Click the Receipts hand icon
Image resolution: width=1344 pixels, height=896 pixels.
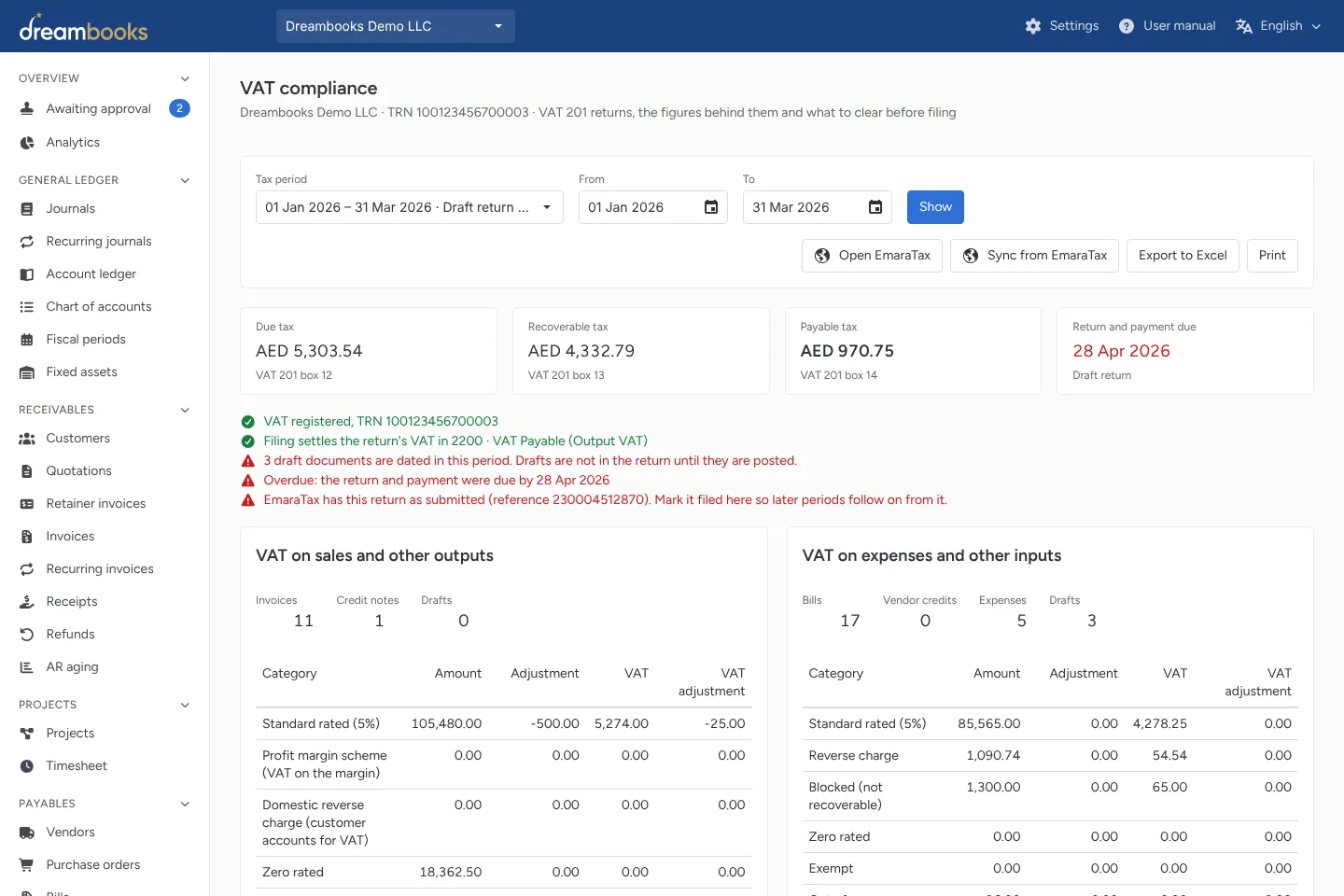[27, 602]
